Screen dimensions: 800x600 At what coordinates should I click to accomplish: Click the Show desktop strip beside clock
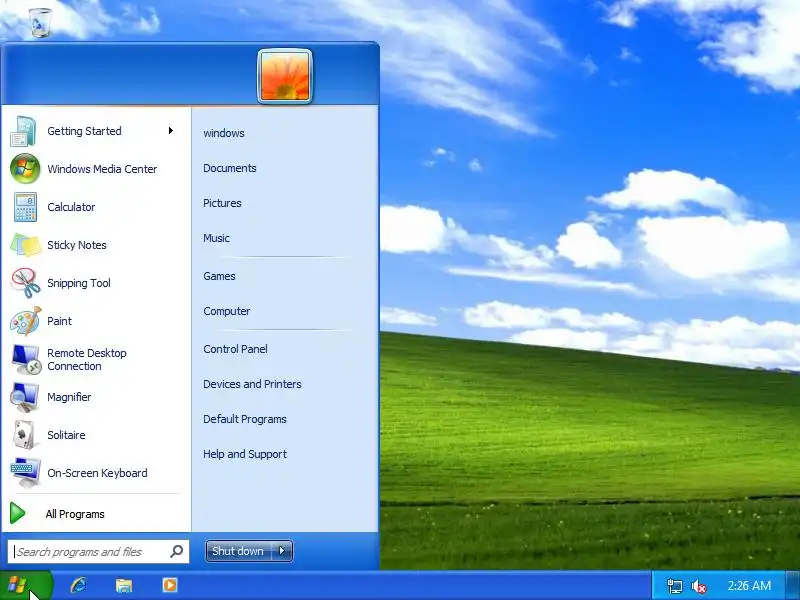793,586
